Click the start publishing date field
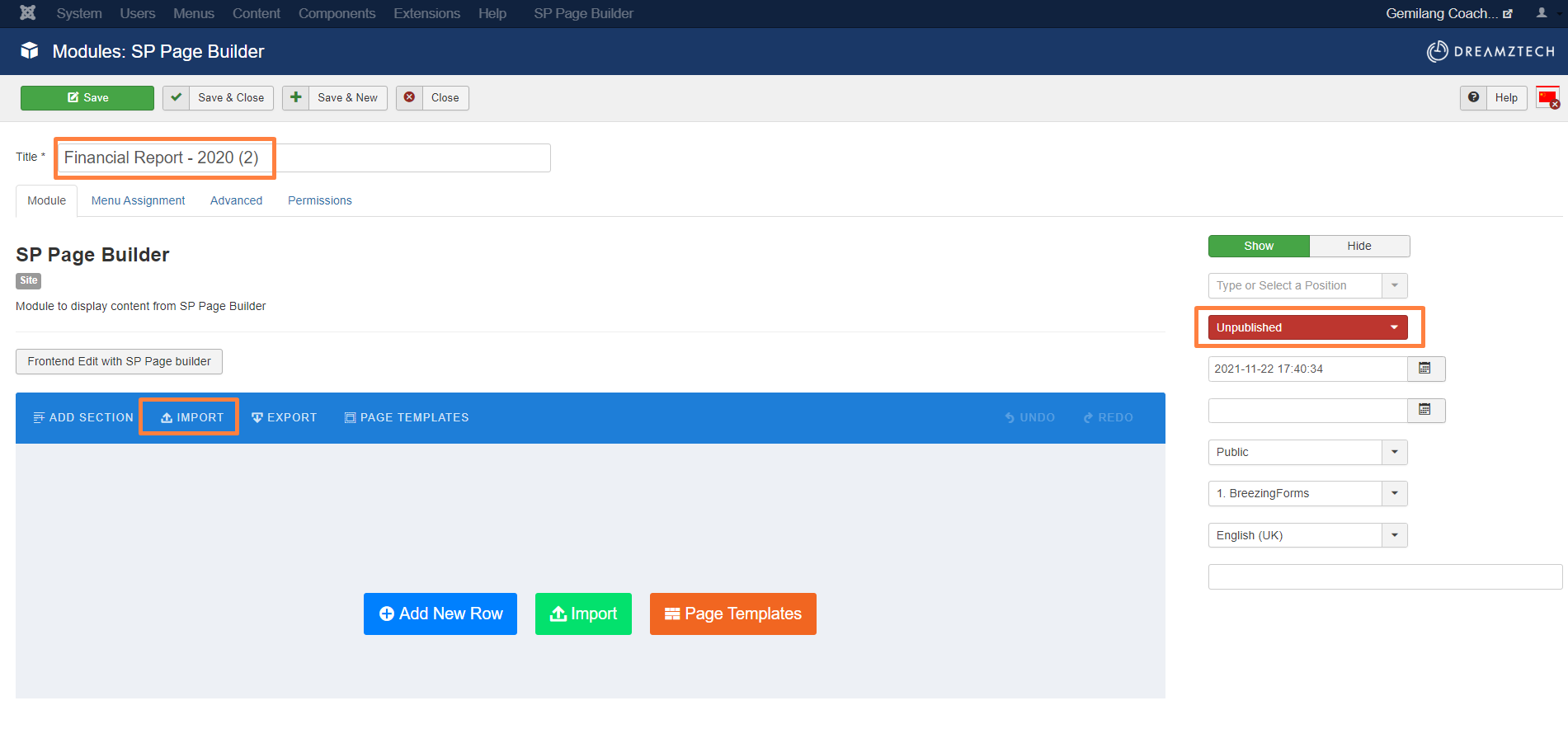Screen dimensions: 1568x743 (x=1307, y=369)
